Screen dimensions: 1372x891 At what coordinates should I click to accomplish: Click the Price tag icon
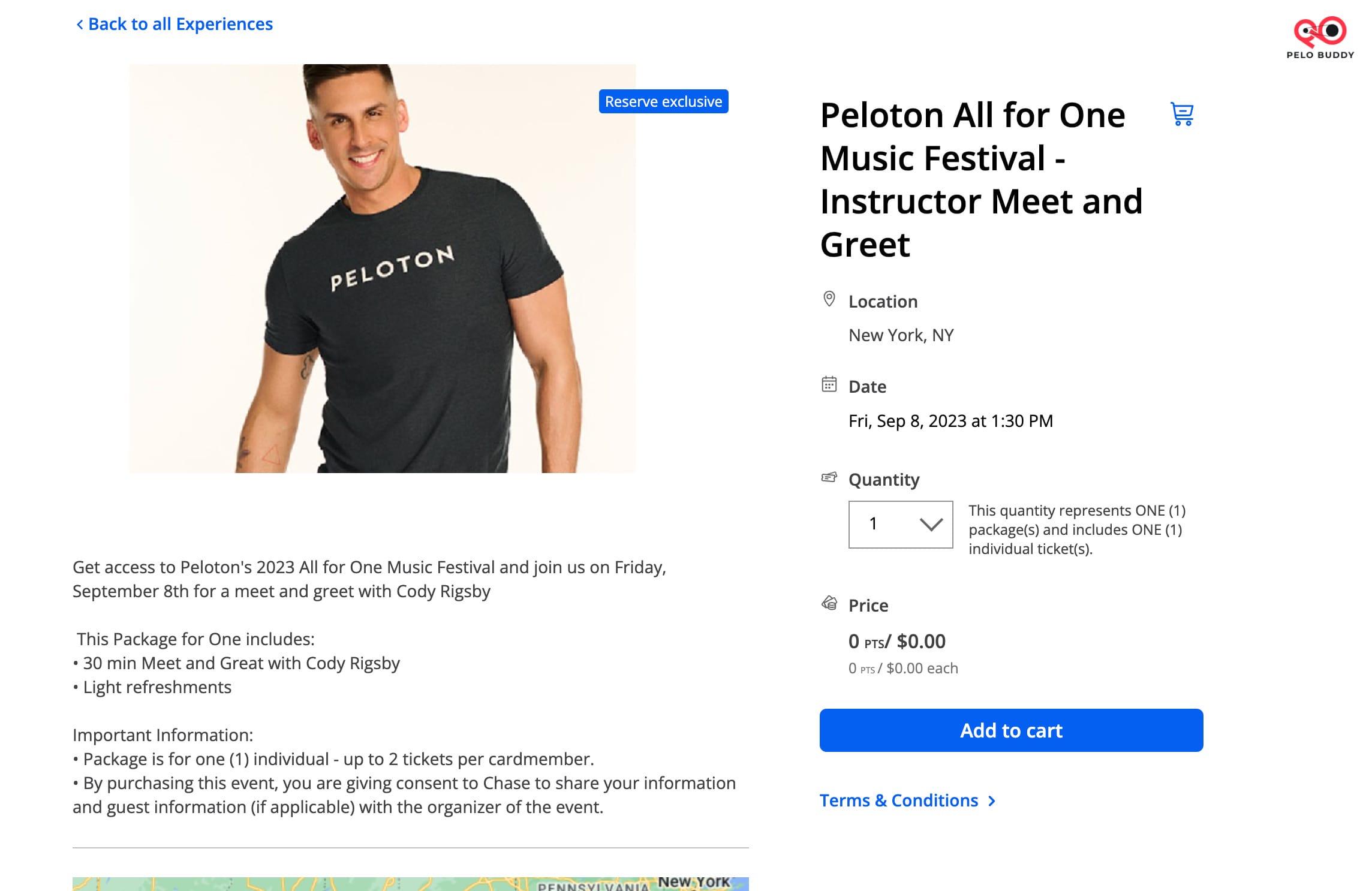pyautogui.click(x=829, y=603)
